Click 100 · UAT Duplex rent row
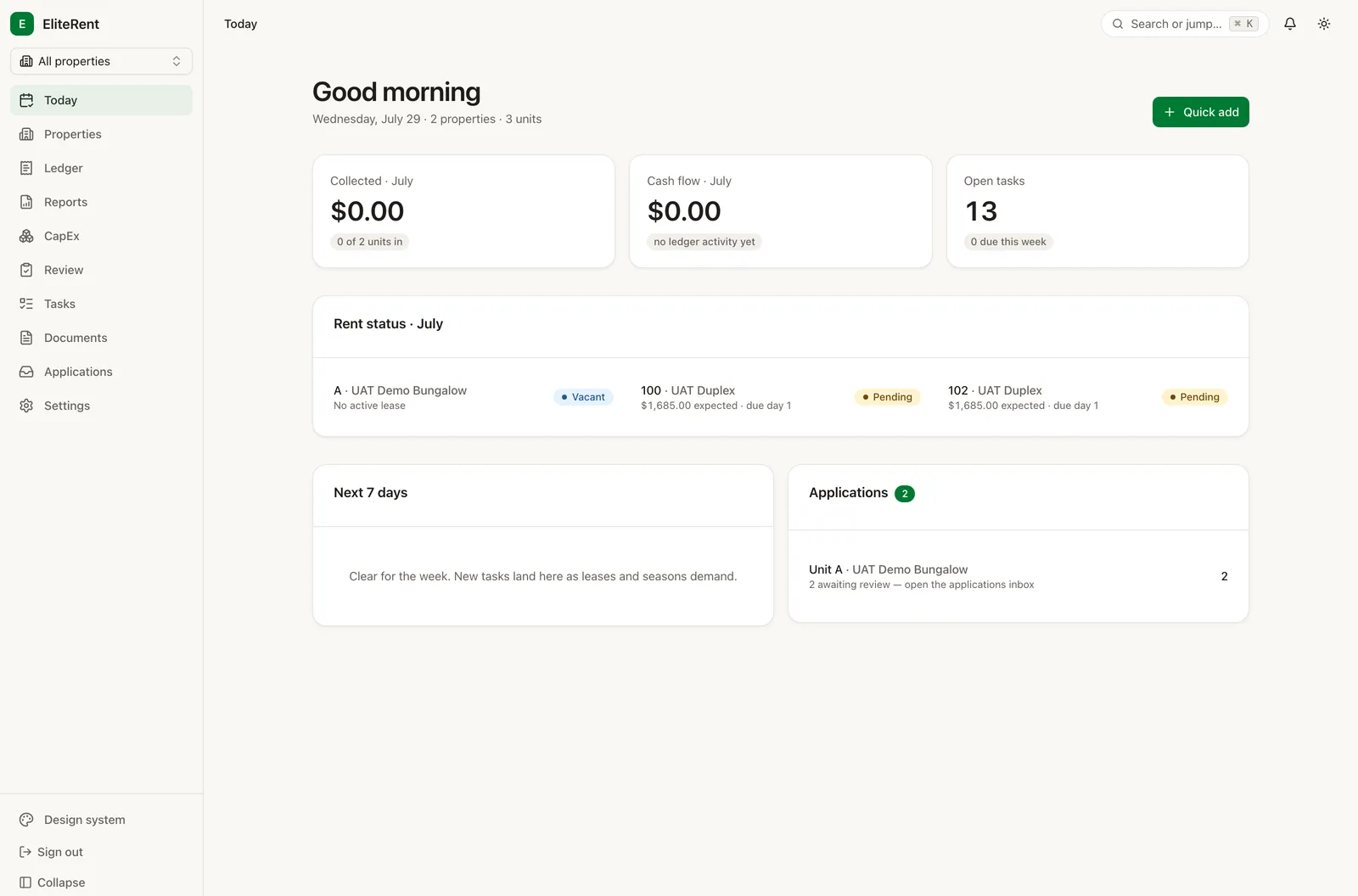Image resolution: width=1358 pixels, height=896 pixels. click(x=781, y=397)
